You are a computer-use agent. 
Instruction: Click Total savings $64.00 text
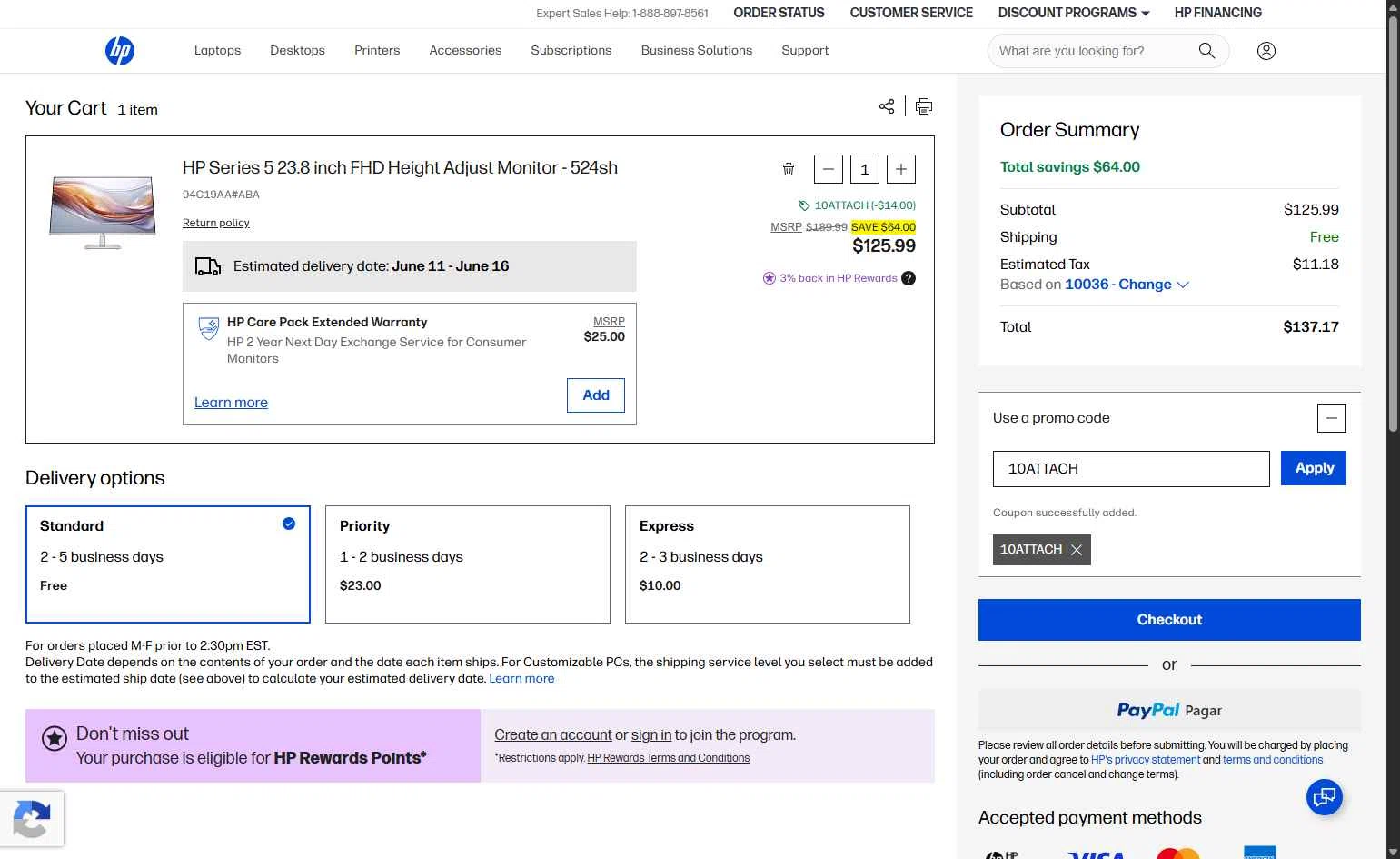coord(1070,167)
